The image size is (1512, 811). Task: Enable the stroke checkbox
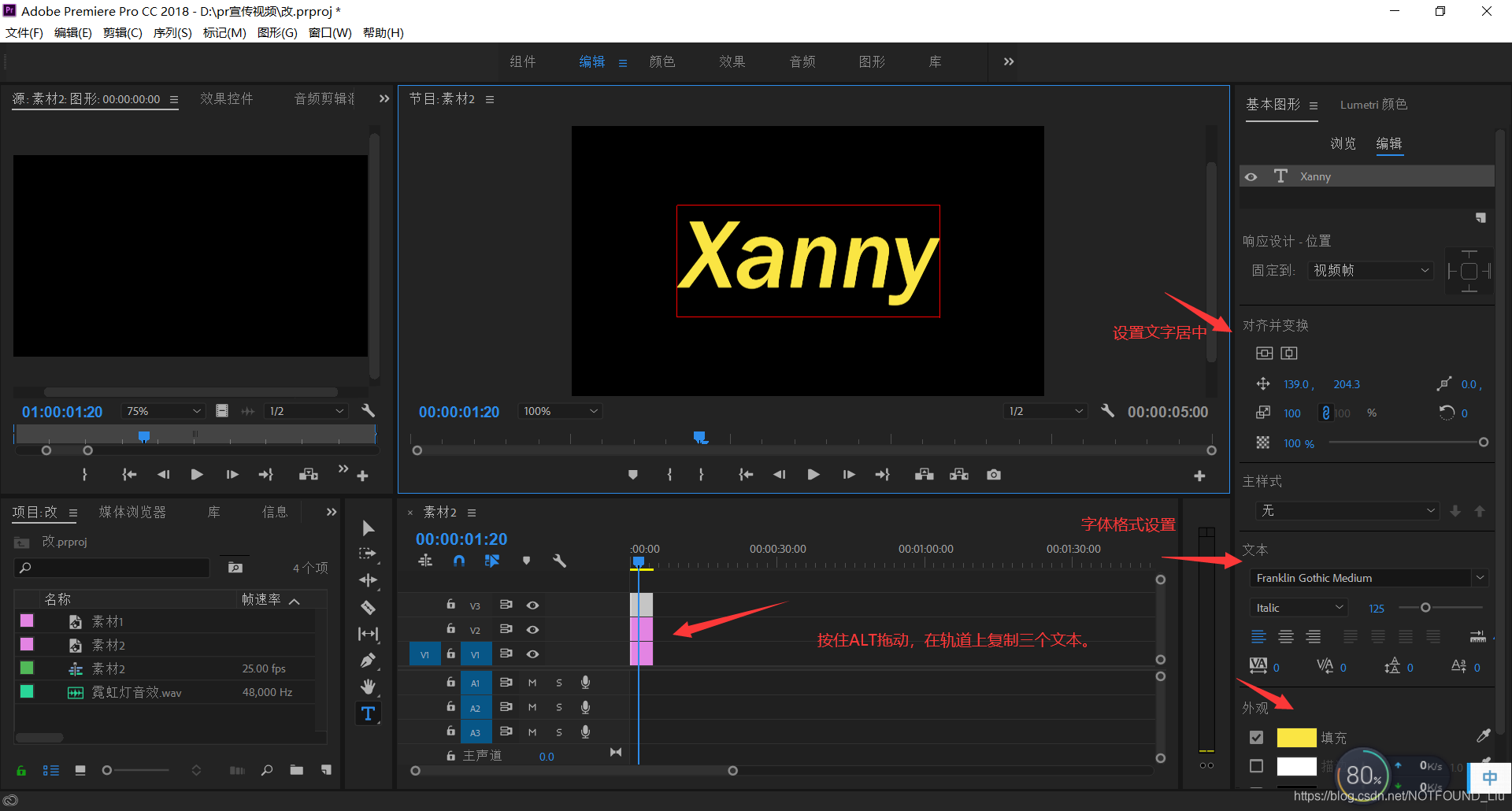[1257, 766]
